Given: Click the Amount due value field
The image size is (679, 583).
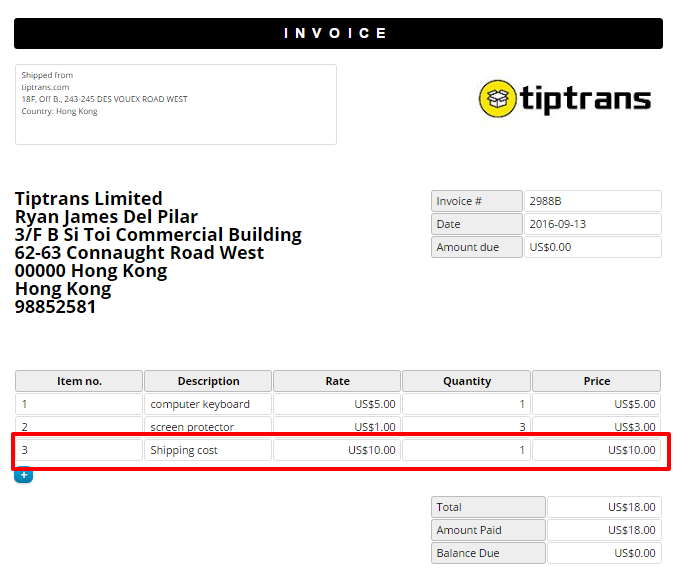Looking at the screenshot, I should pos(592,247).
